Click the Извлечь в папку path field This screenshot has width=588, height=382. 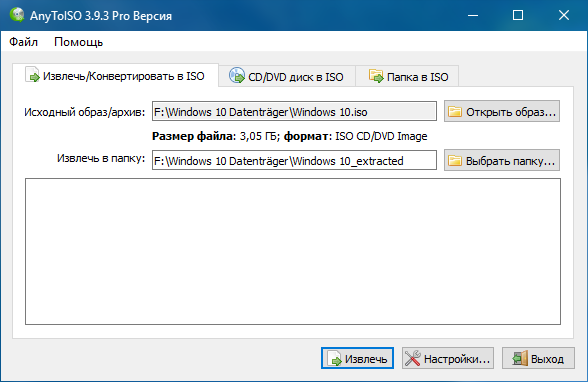pos(294,160)
